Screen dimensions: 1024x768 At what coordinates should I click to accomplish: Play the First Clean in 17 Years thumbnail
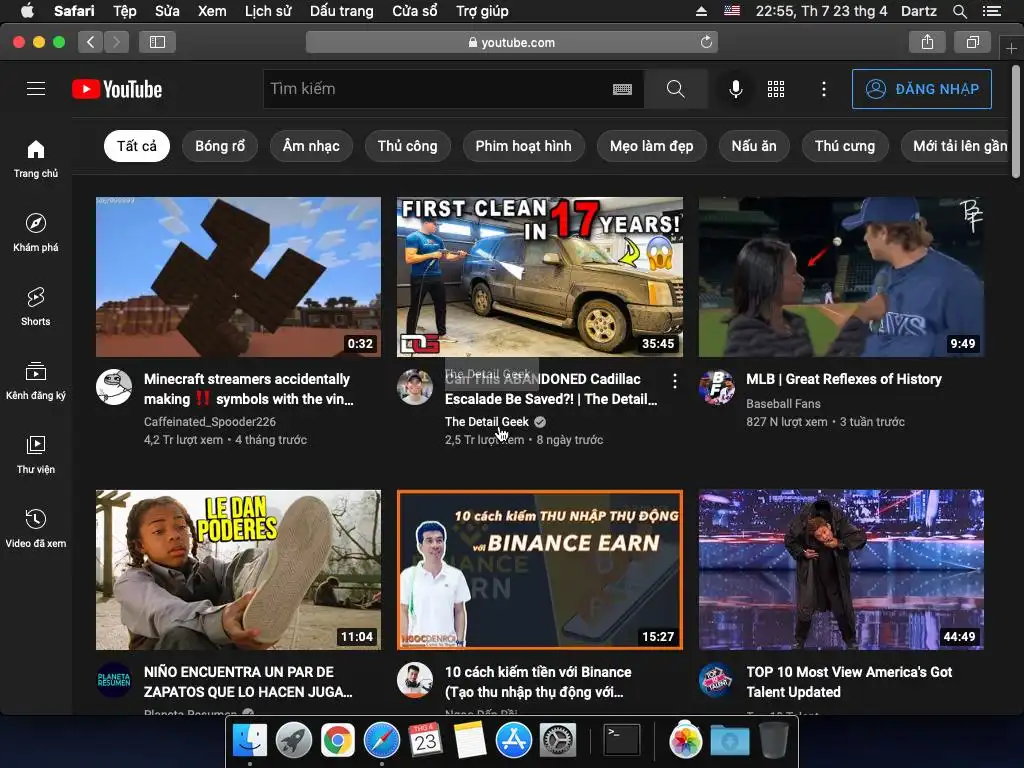pos(540,277)
